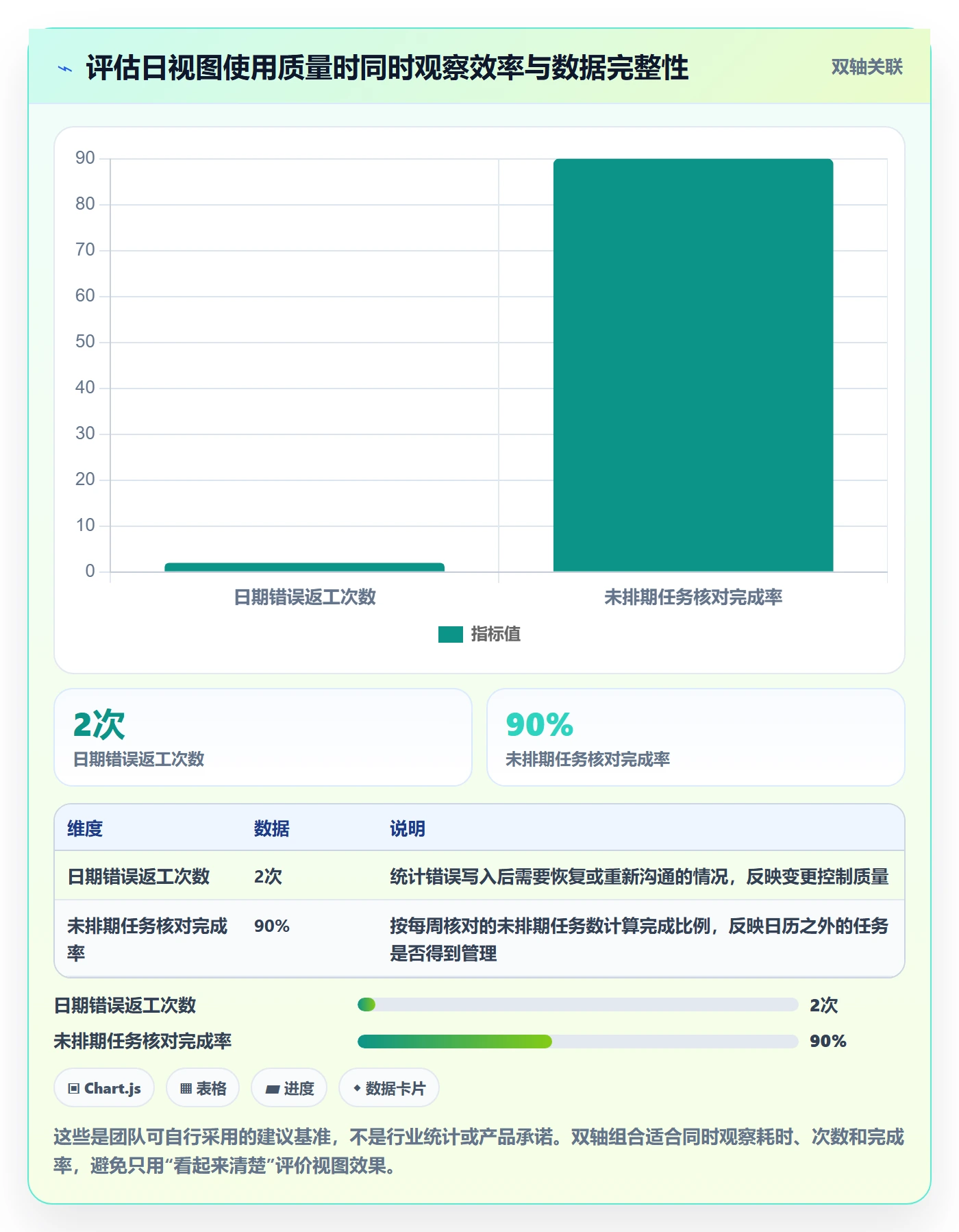The width and height of the screenshot is (959, 1232).
Task: Click the short chart bar for 日期错误返工次数
Action: (304, 567)
